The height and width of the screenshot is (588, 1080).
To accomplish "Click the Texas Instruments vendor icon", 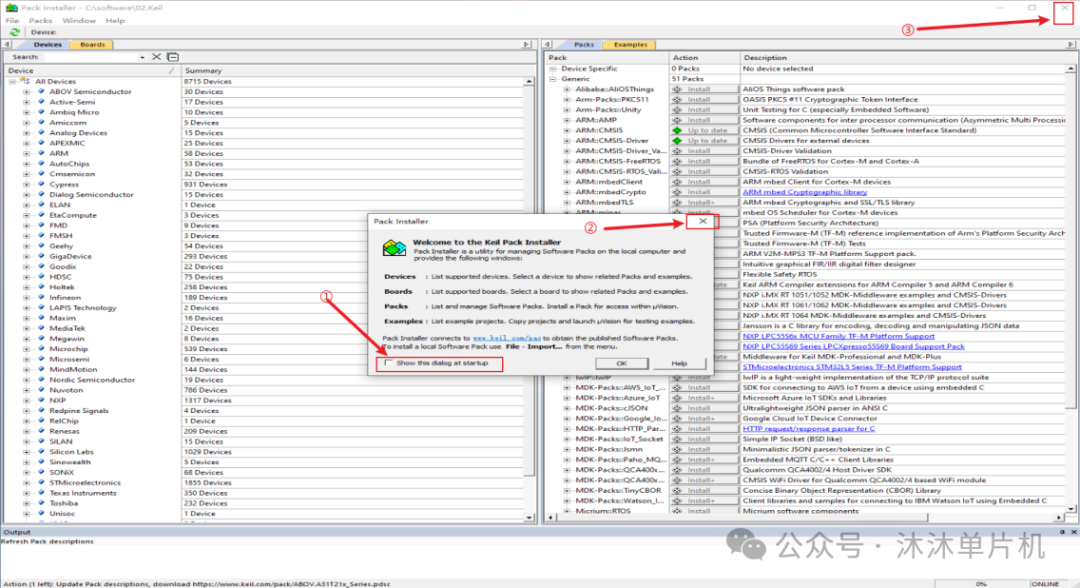I will (x=41, y=493).
